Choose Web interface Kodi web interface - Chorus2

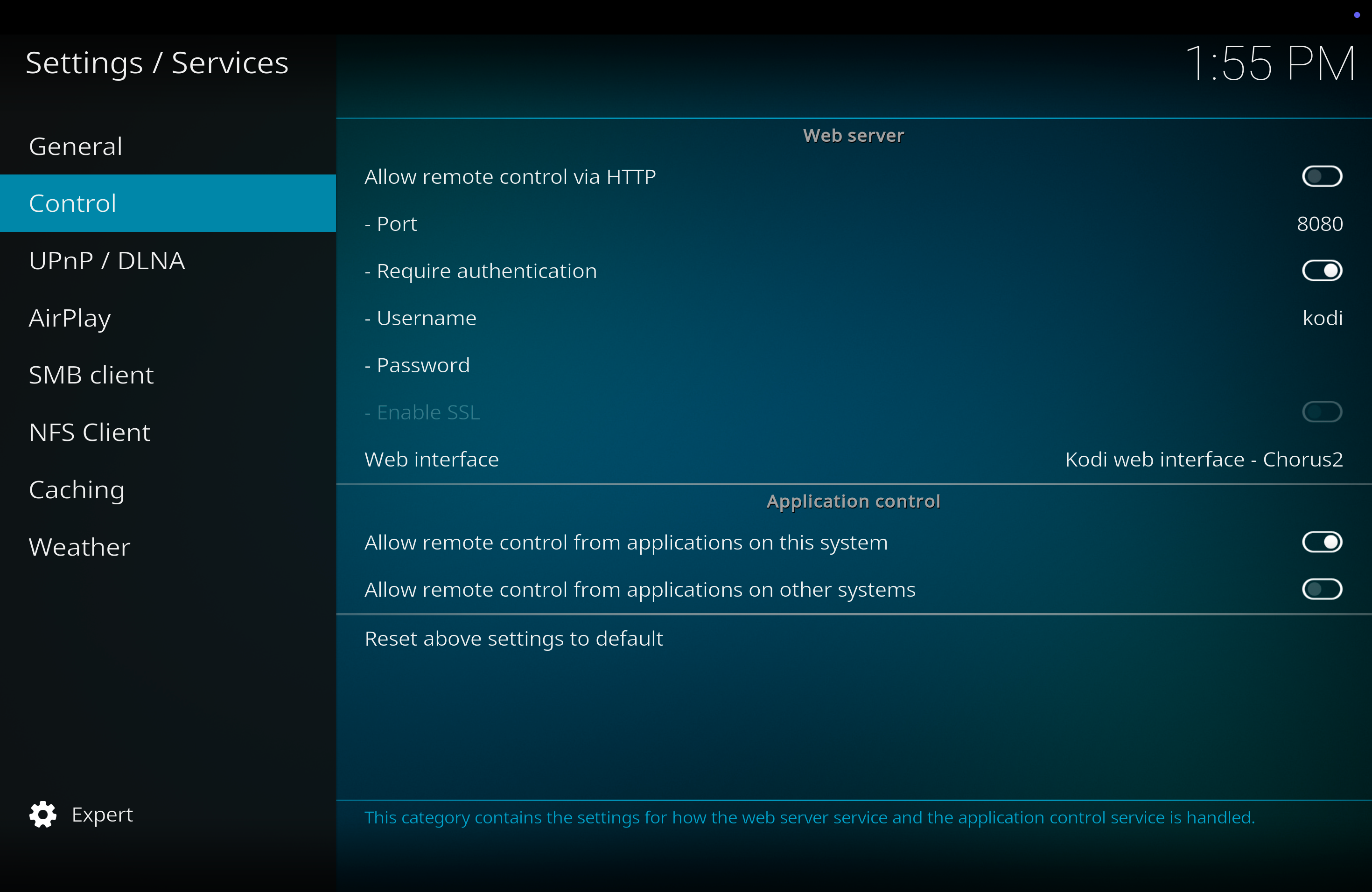coord(854,459)
